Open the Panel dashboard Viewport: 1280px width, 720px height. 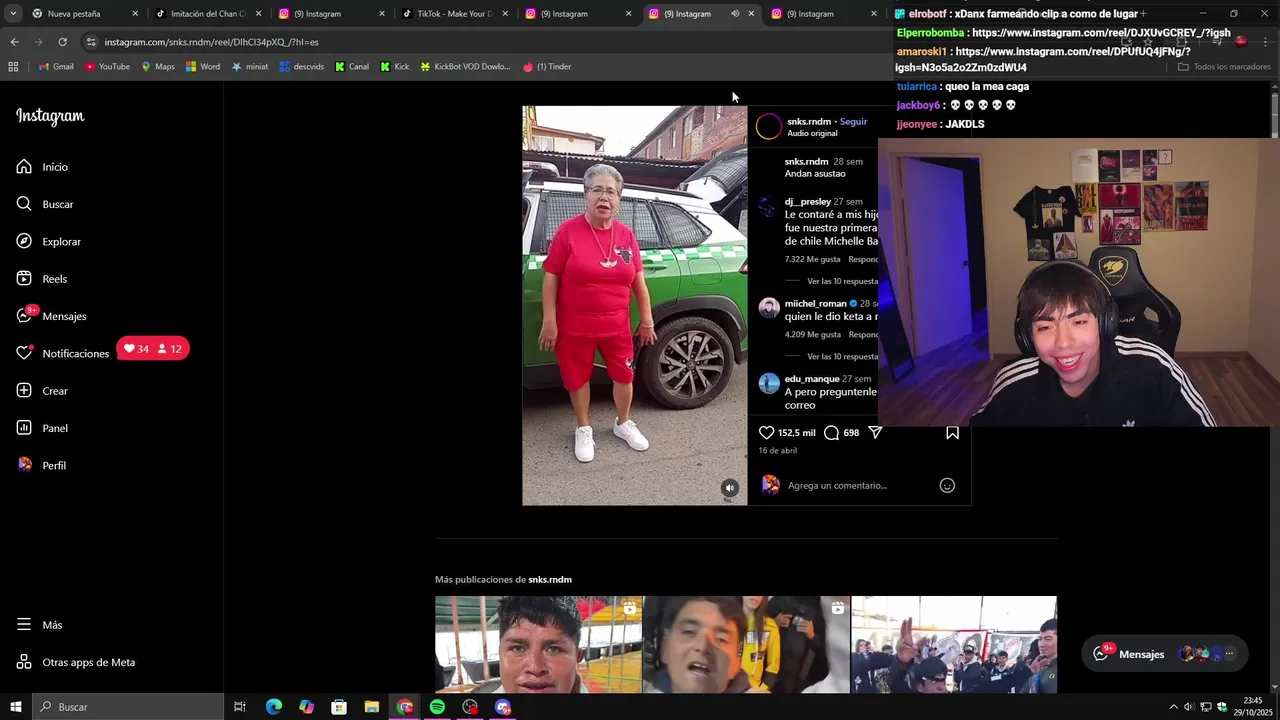tap(42, 428)
